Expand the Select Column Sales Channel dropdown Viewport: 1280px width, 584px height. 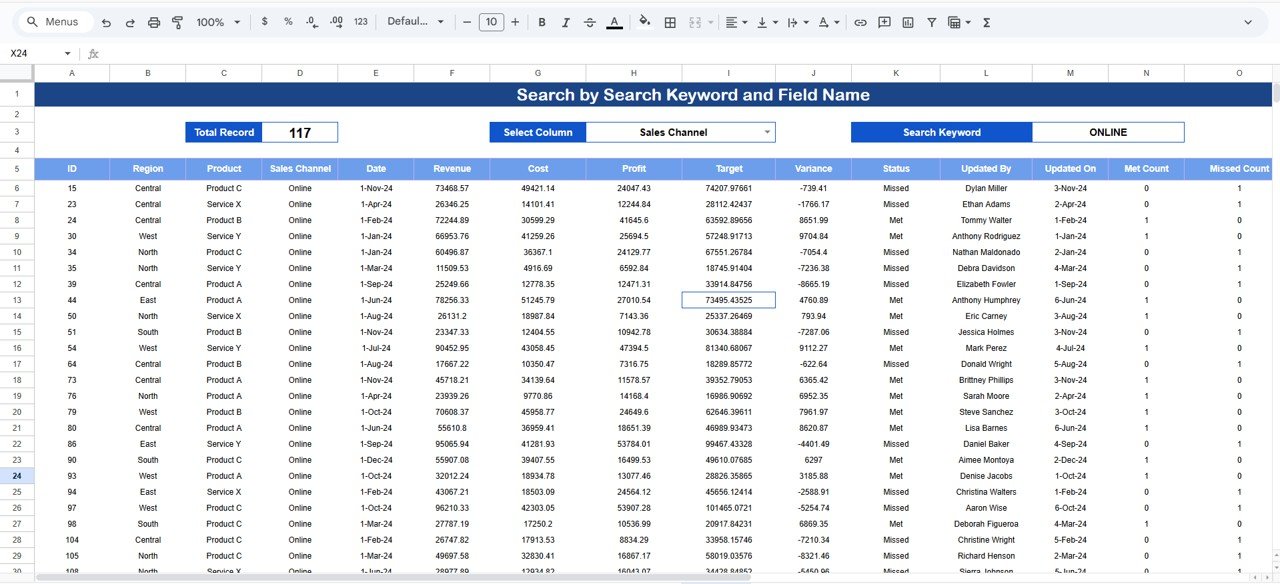coord(767,132)
